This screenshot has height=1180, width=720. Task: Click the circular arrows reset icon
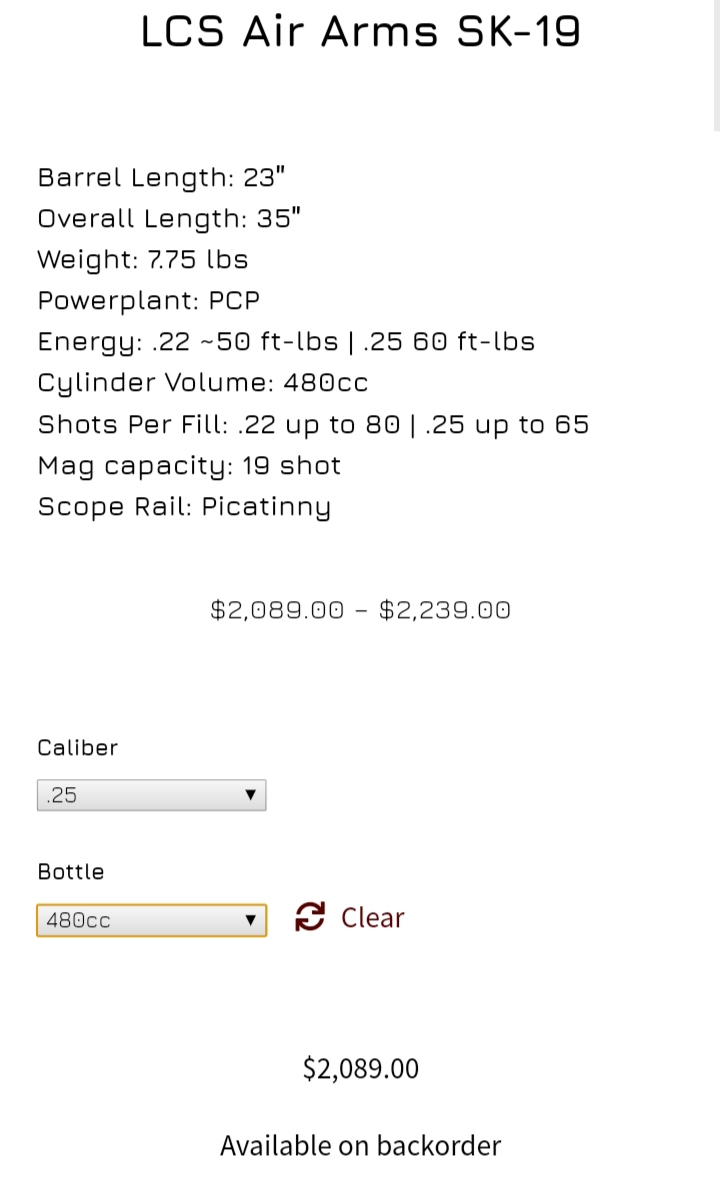click(x=309, y=917)
